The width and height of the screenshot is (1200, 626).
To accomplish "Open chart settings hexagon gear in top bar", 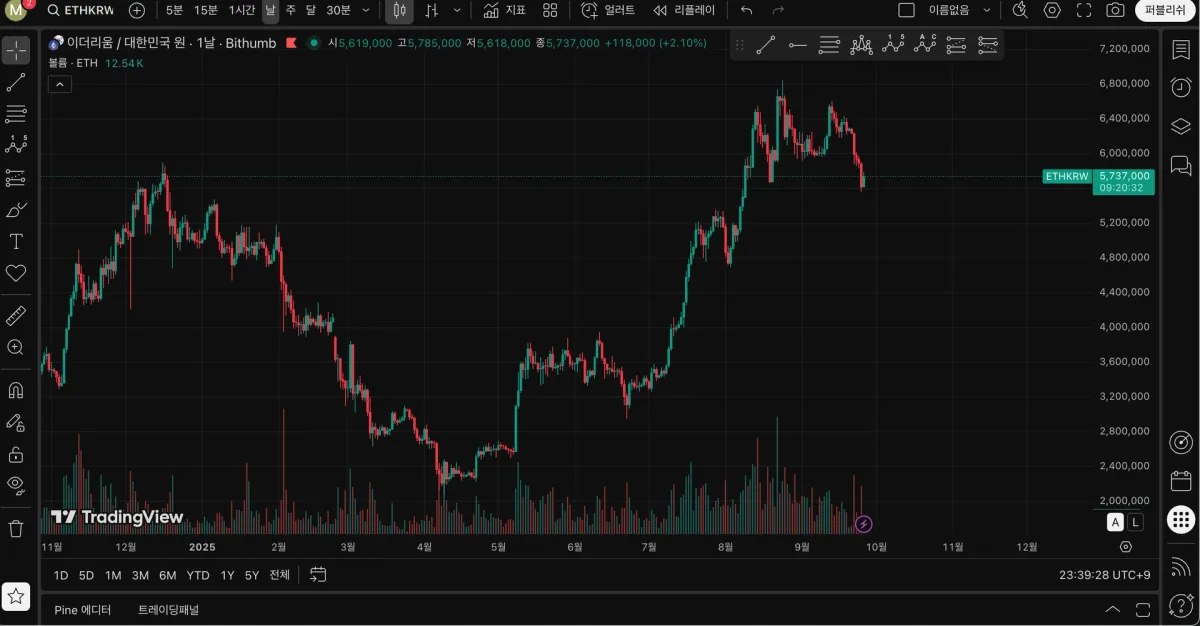I will click(1052, 10).
